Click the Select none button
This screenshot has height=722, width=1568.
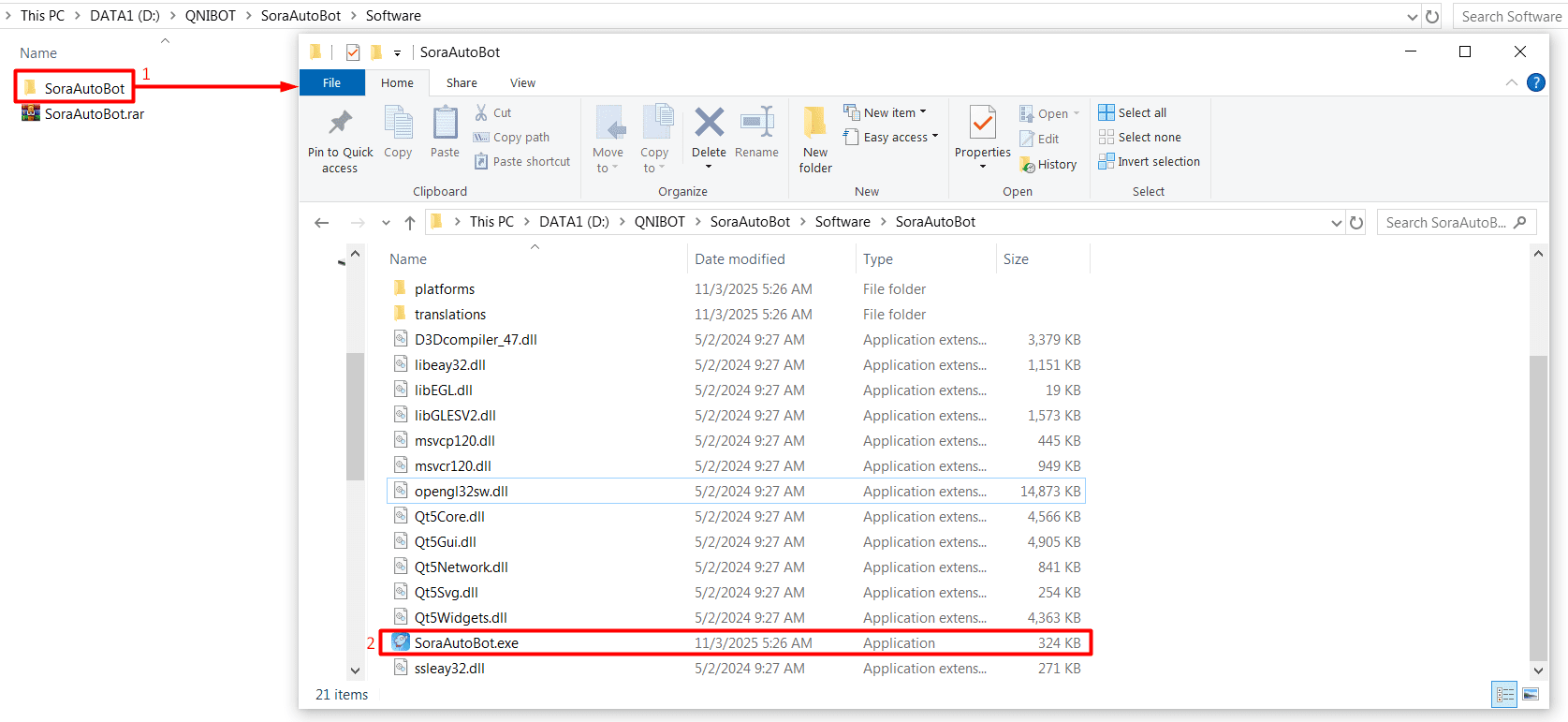point(1140,137)
